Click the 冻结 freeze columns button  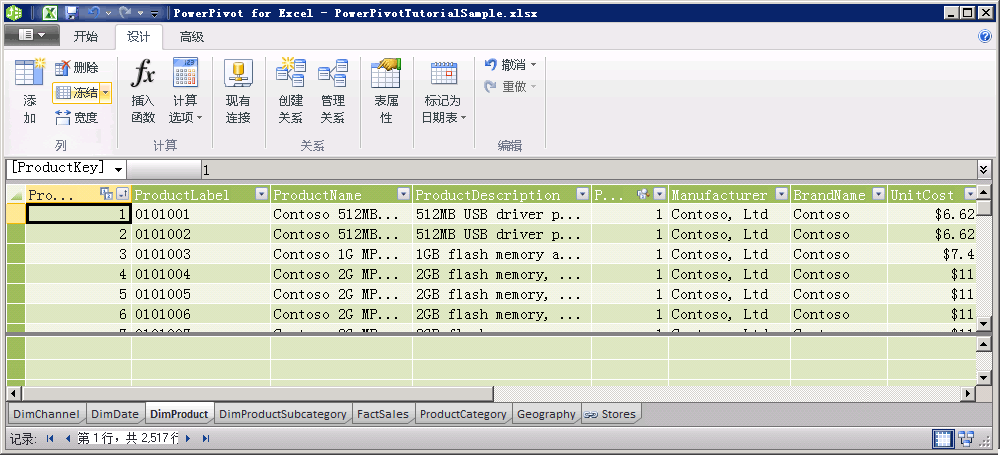pyautogui.click(x=76, y=93)
